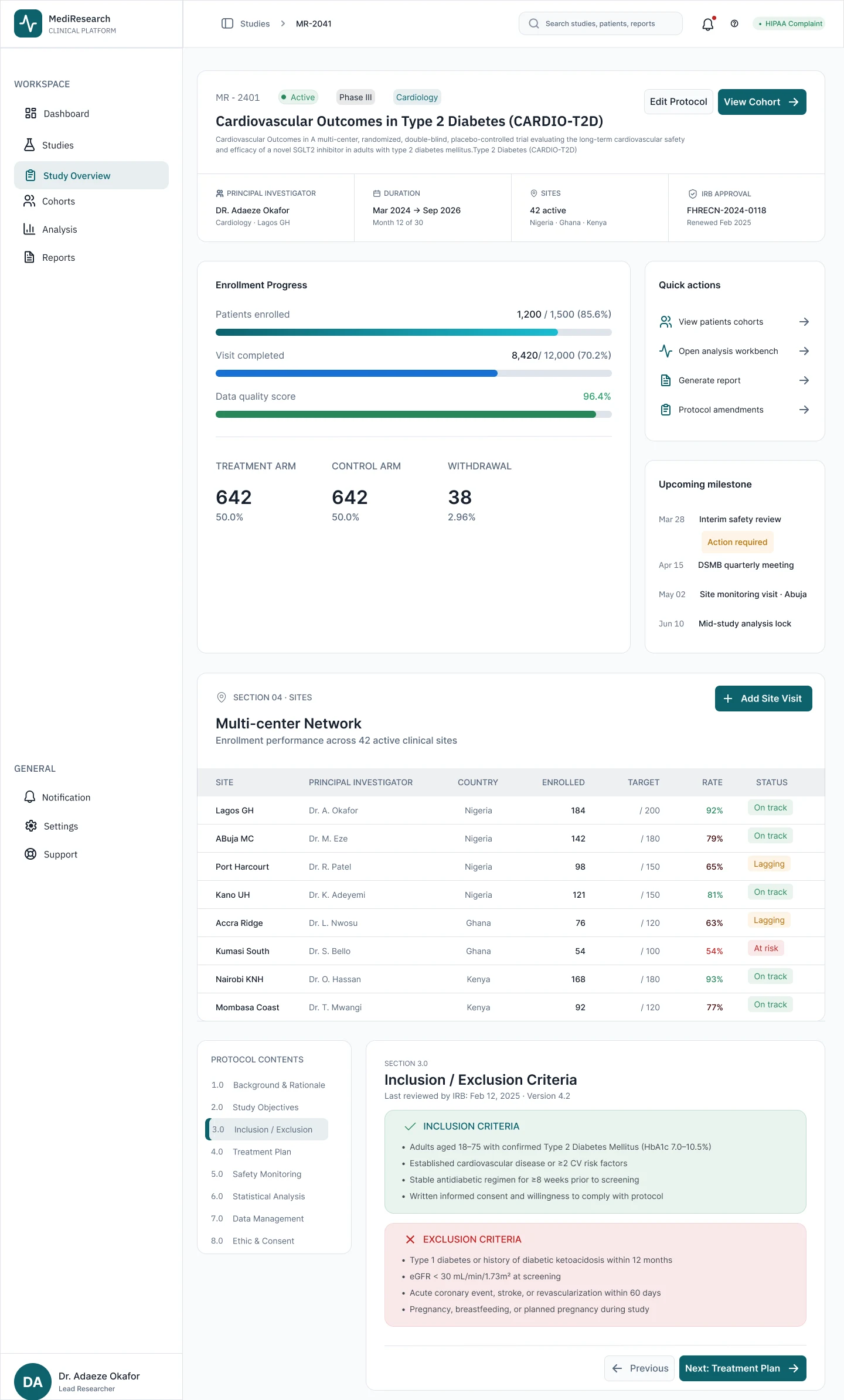Viewport: 844px width, 1400px height.
Task: Toggle the sidebar panel icon
Action: (x=227, y=23)
